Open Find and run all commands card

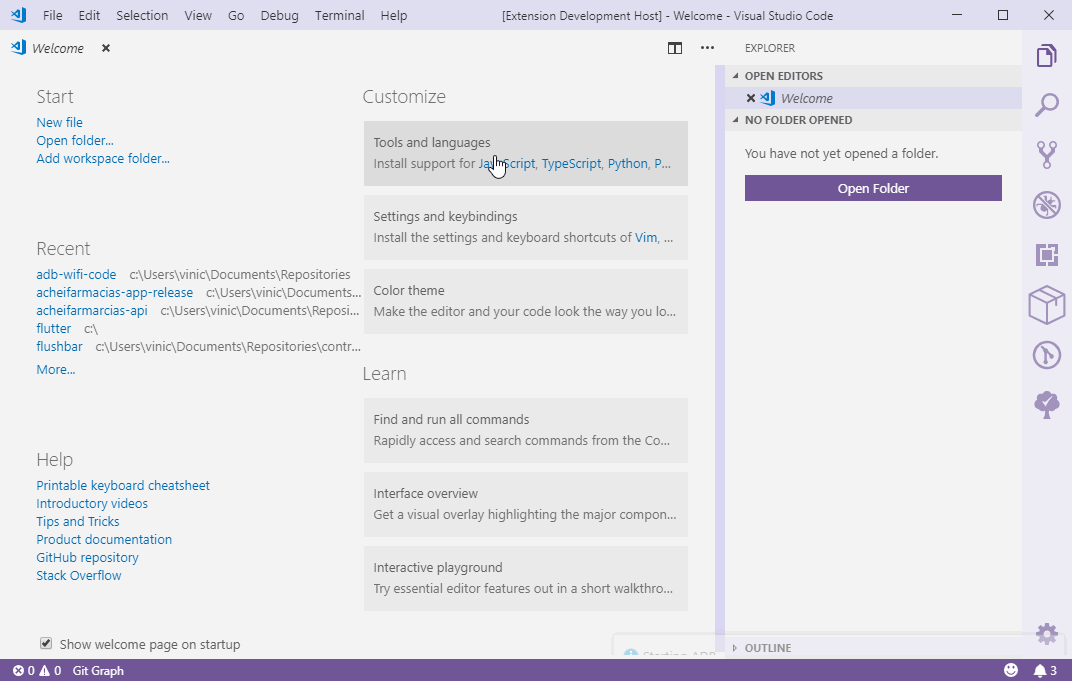[x=526, y=431]
